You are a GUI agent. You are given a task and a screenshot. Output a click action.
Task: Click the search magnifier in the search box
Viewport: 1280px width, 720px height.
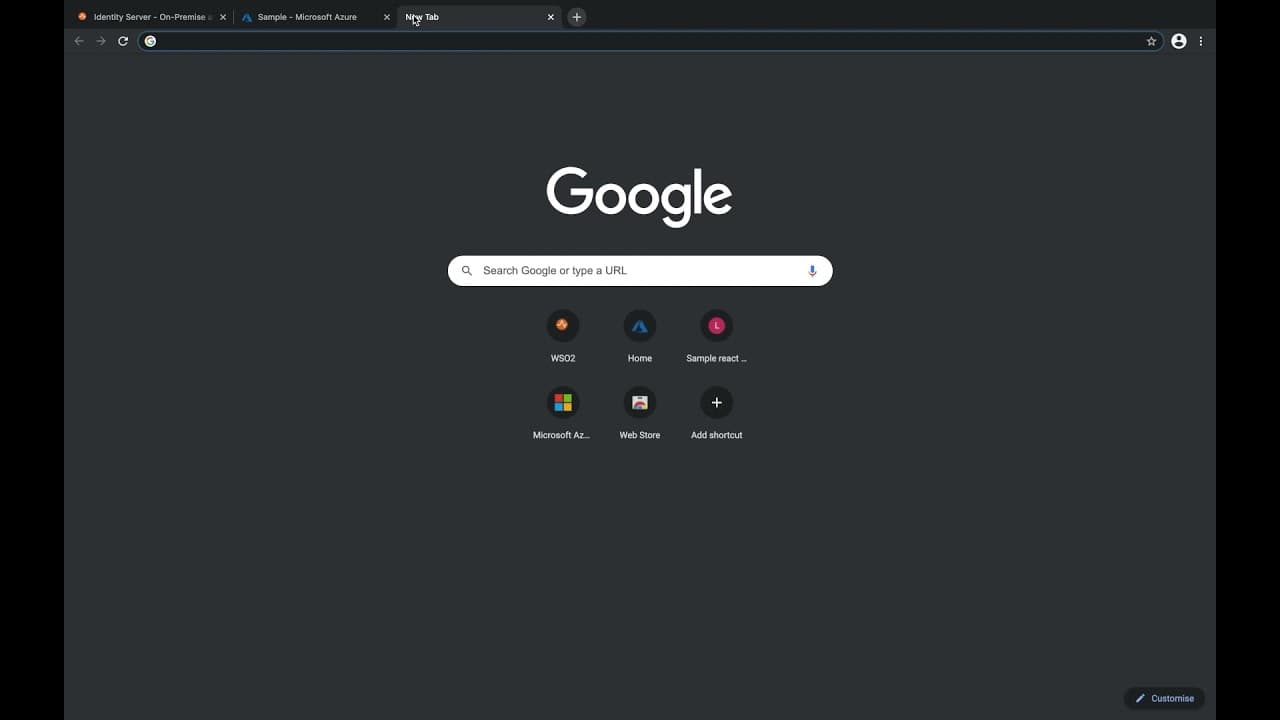466,270
